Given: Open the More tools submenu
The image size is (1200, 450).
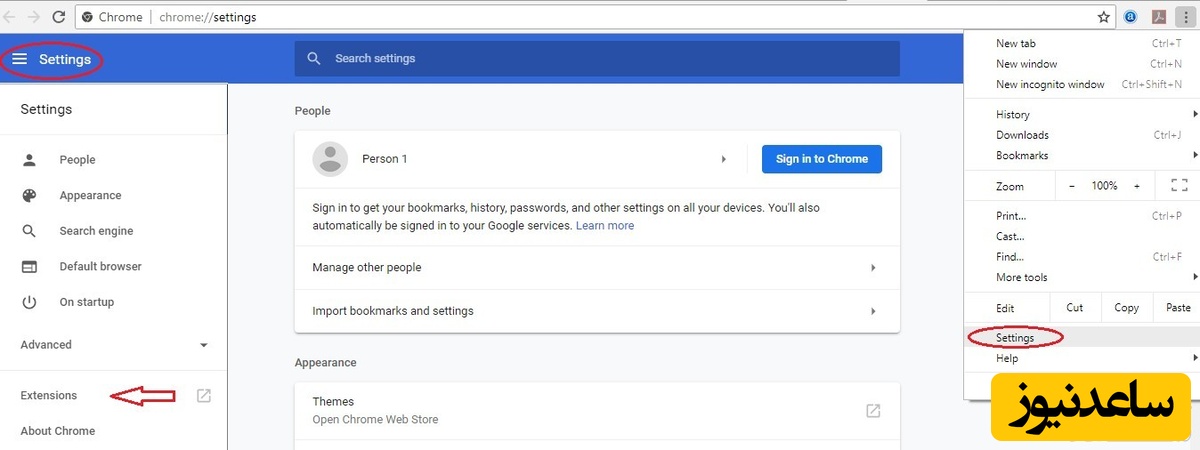Looking at the screenshot, I should click(1022, 277).
